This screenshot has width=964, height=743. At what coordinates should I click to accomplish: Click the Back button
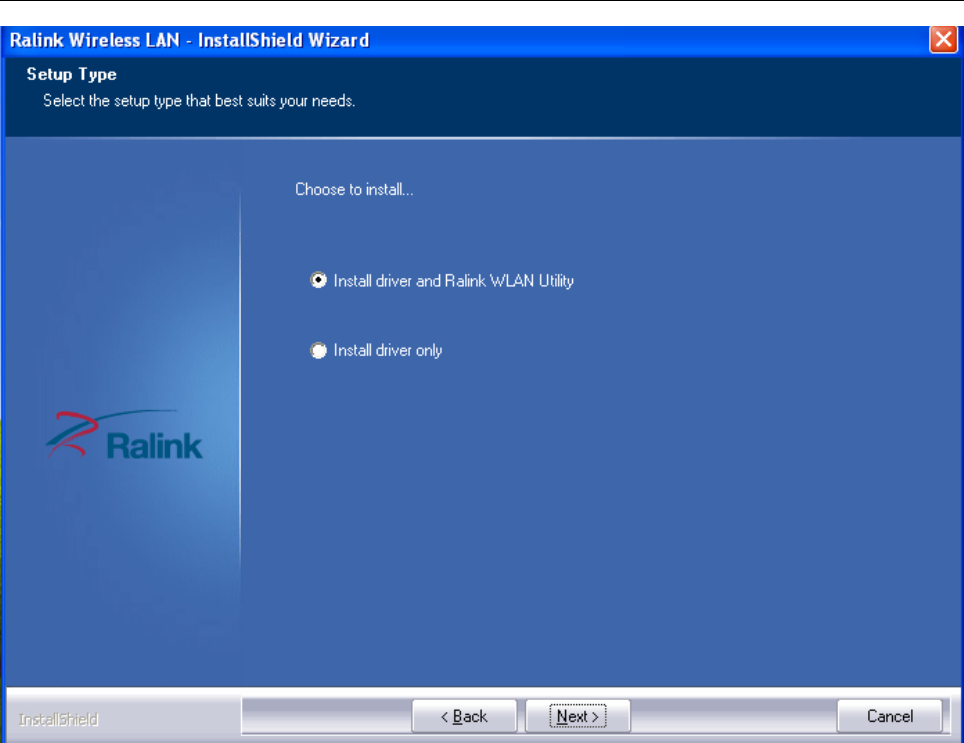(x=464, y=716)
